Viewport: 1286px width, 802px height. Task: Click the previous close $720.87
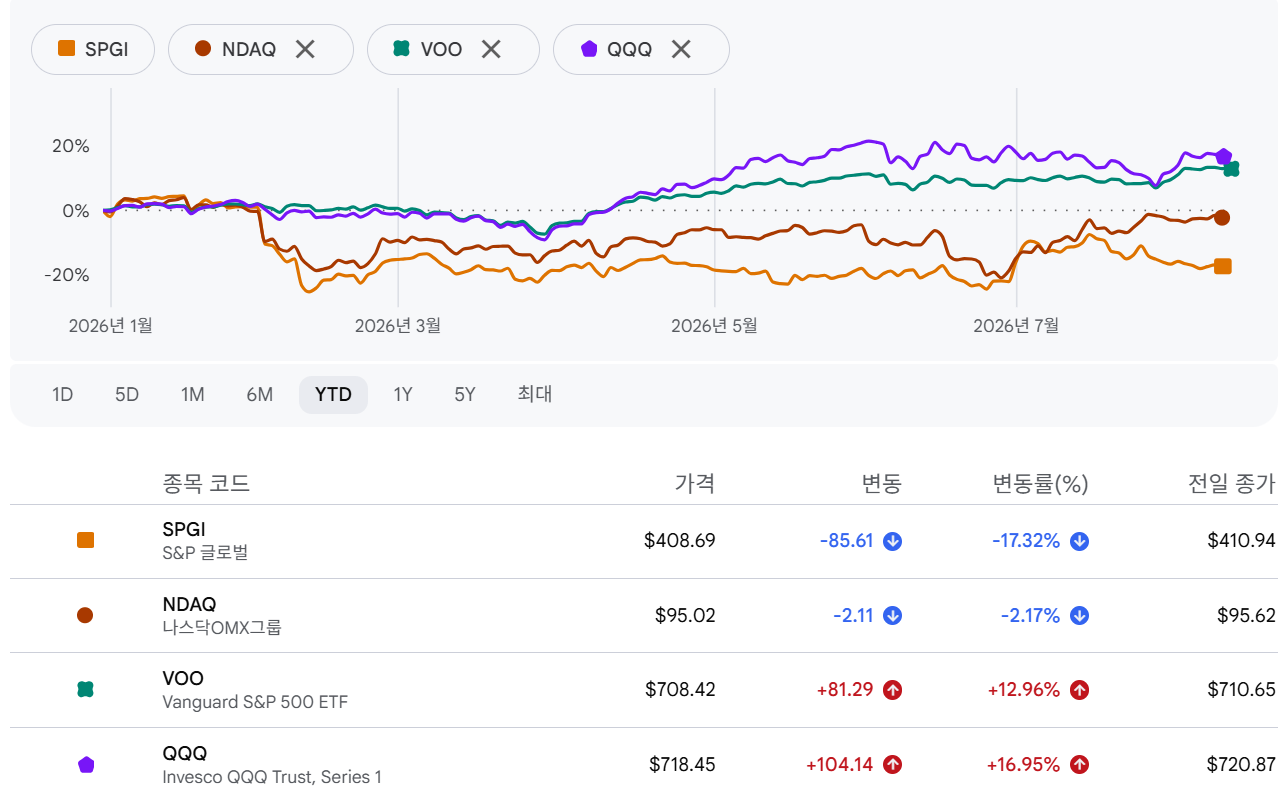pyautogui.click(x=1242, y=765)
